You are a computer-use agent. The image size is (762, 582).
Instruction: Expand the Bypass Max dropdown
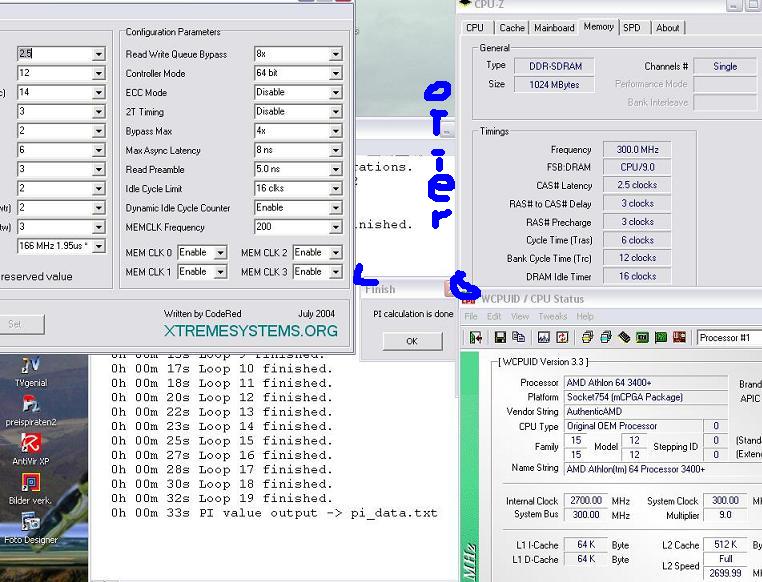[x=335, y=131]
